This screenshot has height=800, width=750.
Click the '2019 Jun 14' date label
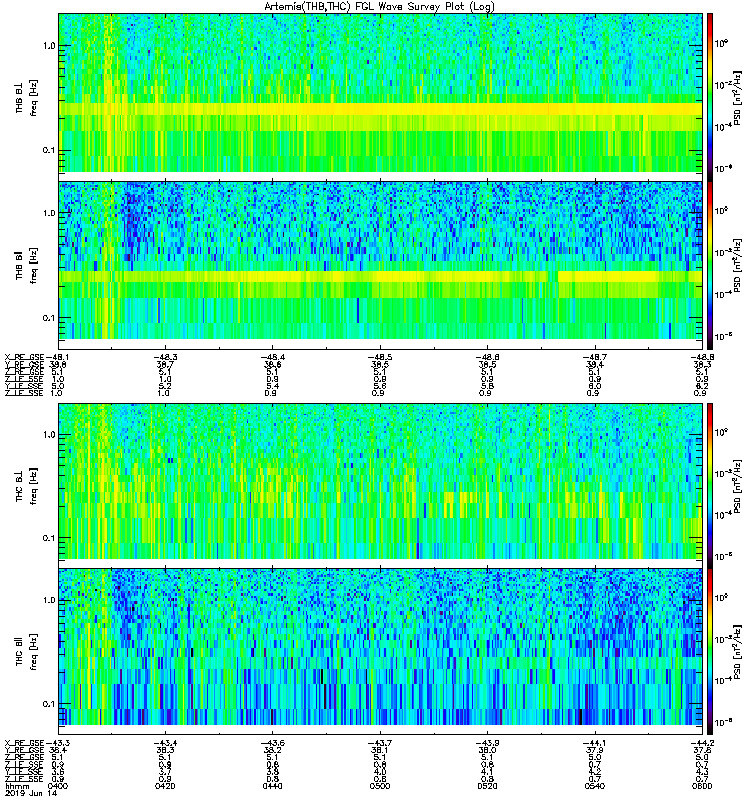point(31,793)
